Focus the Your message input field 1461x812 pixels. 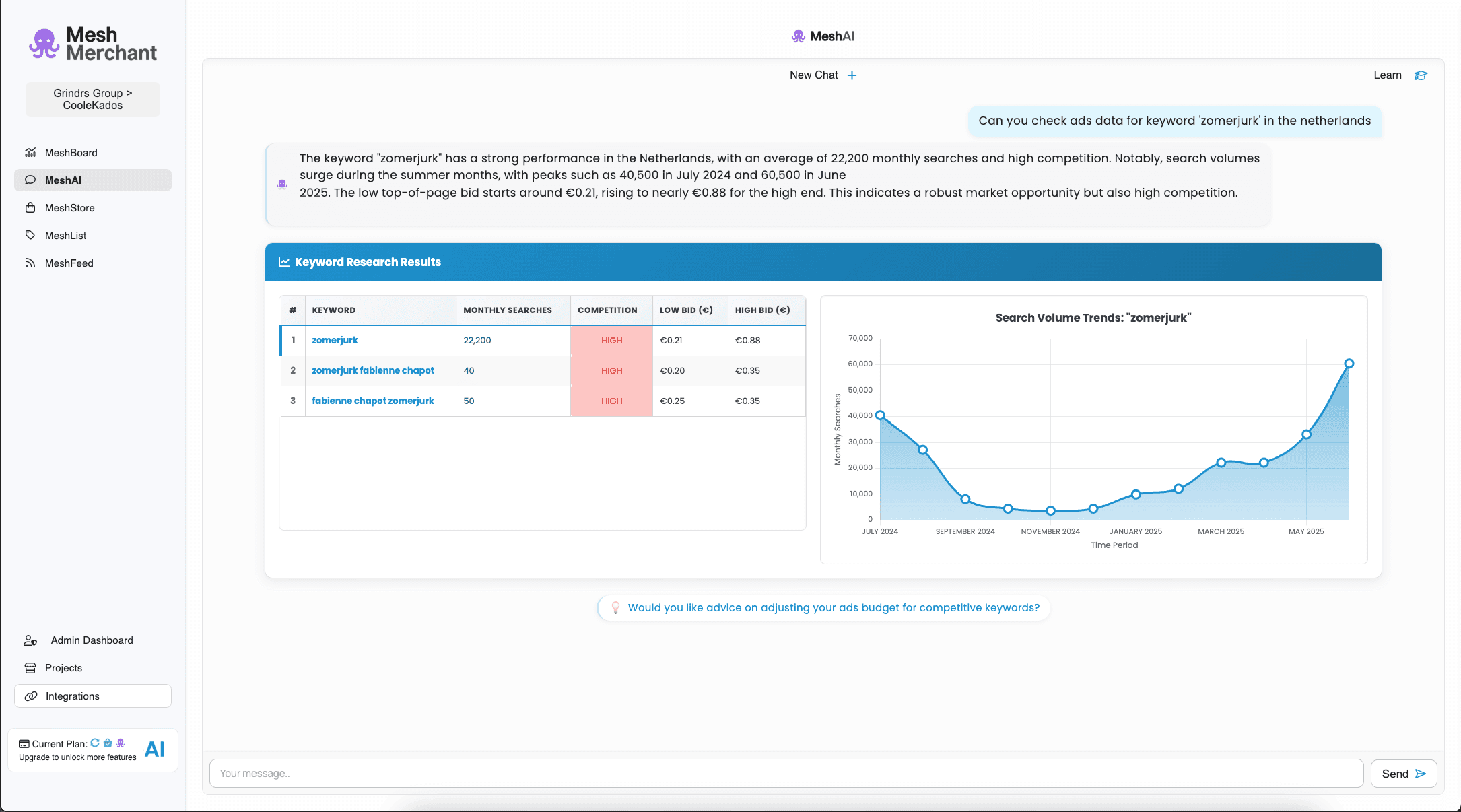click(786, 774)
